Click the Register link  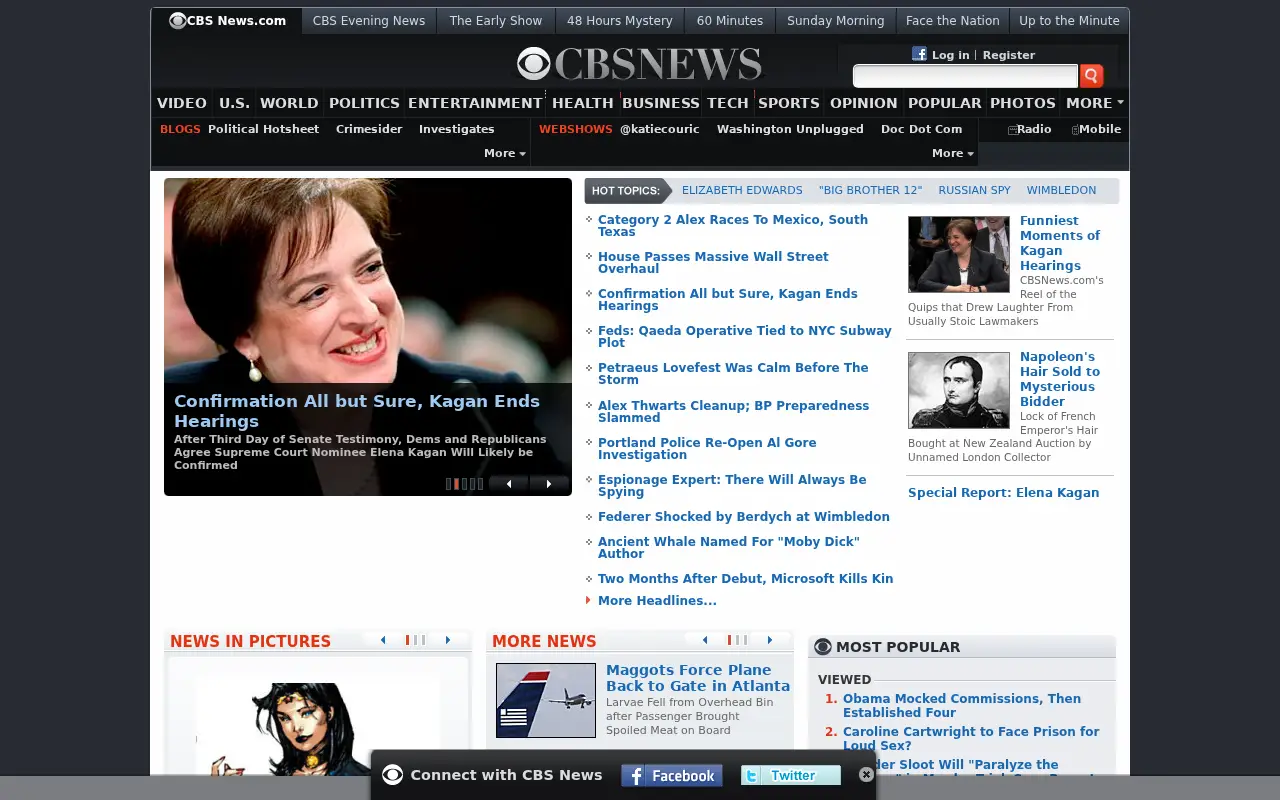(x=1009, y=55)
